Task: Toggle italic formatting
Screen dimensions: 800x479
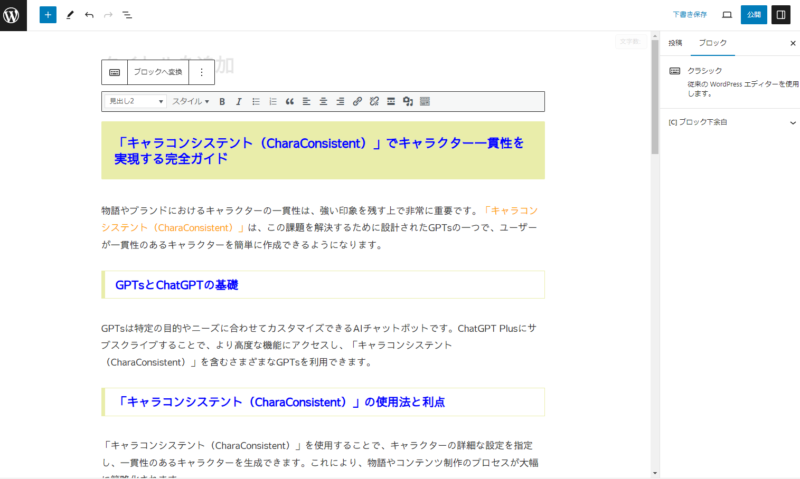Action: (x=239, y=102)
